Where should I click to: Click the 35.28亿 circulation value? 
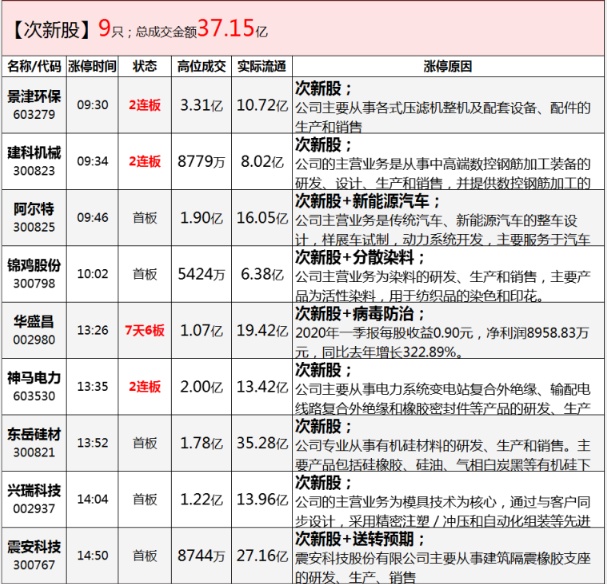click(262, 443)
